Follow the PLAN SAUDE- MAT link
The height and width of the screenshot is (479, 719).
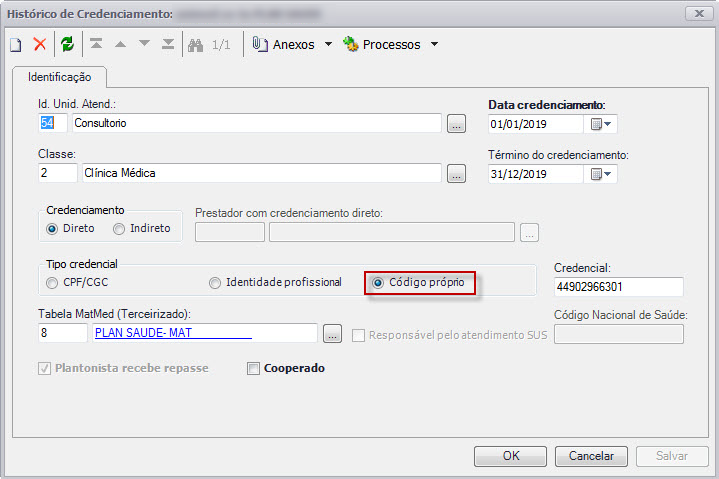(x=143, y=333)
